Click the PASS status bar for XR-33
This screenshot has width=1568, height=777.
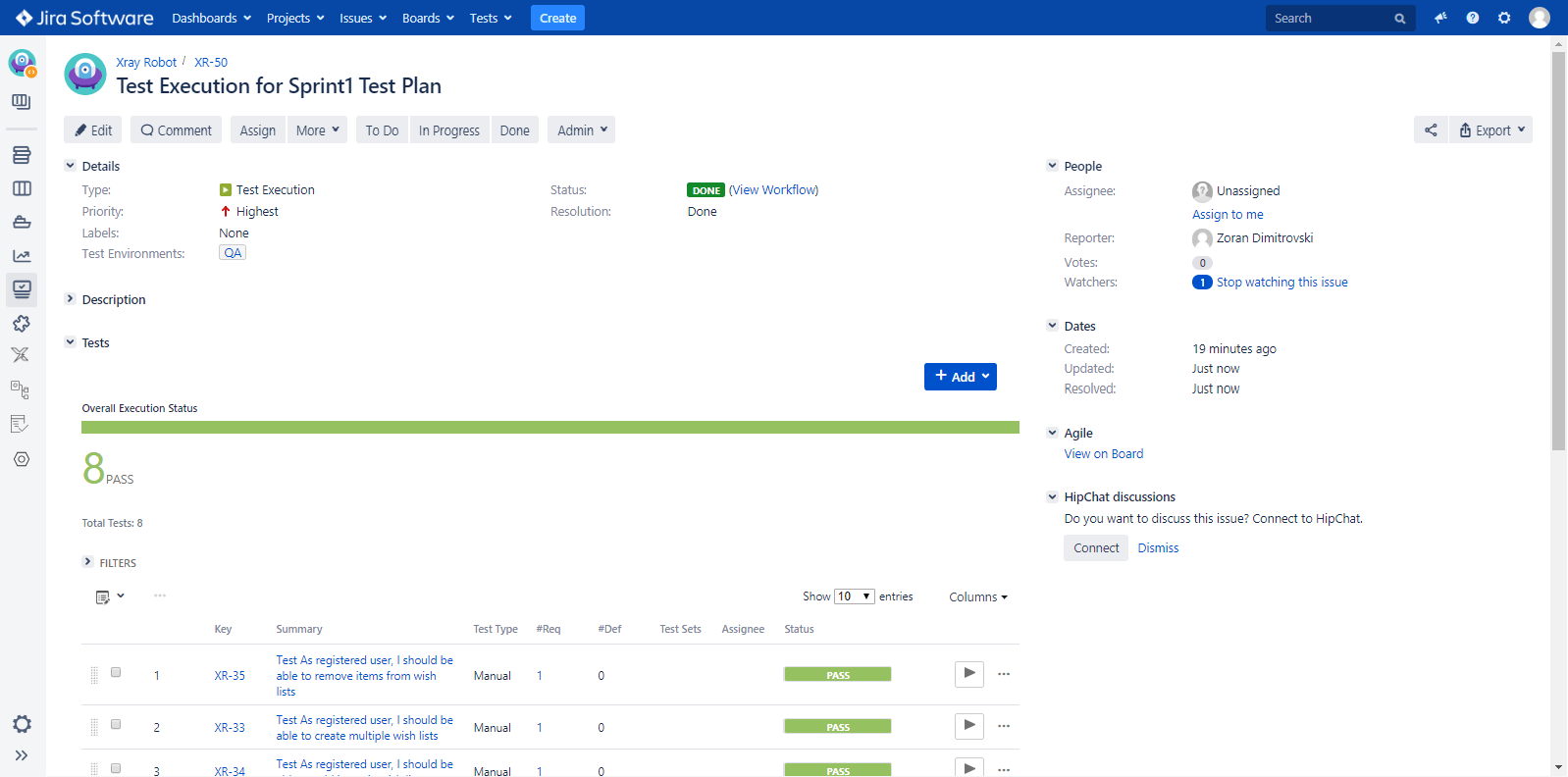pyautogui.click(x=838, y=726)
